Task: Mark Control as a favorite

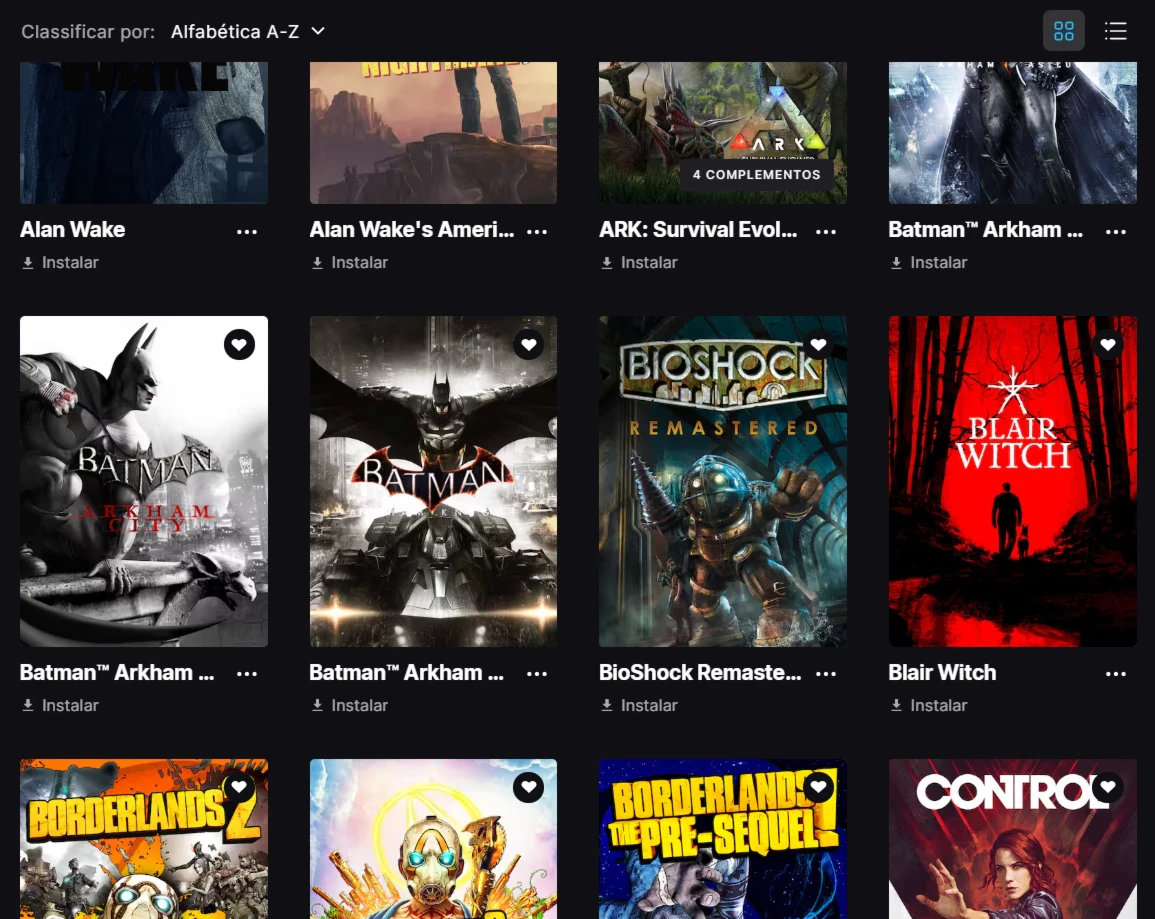Action: 1108,787
